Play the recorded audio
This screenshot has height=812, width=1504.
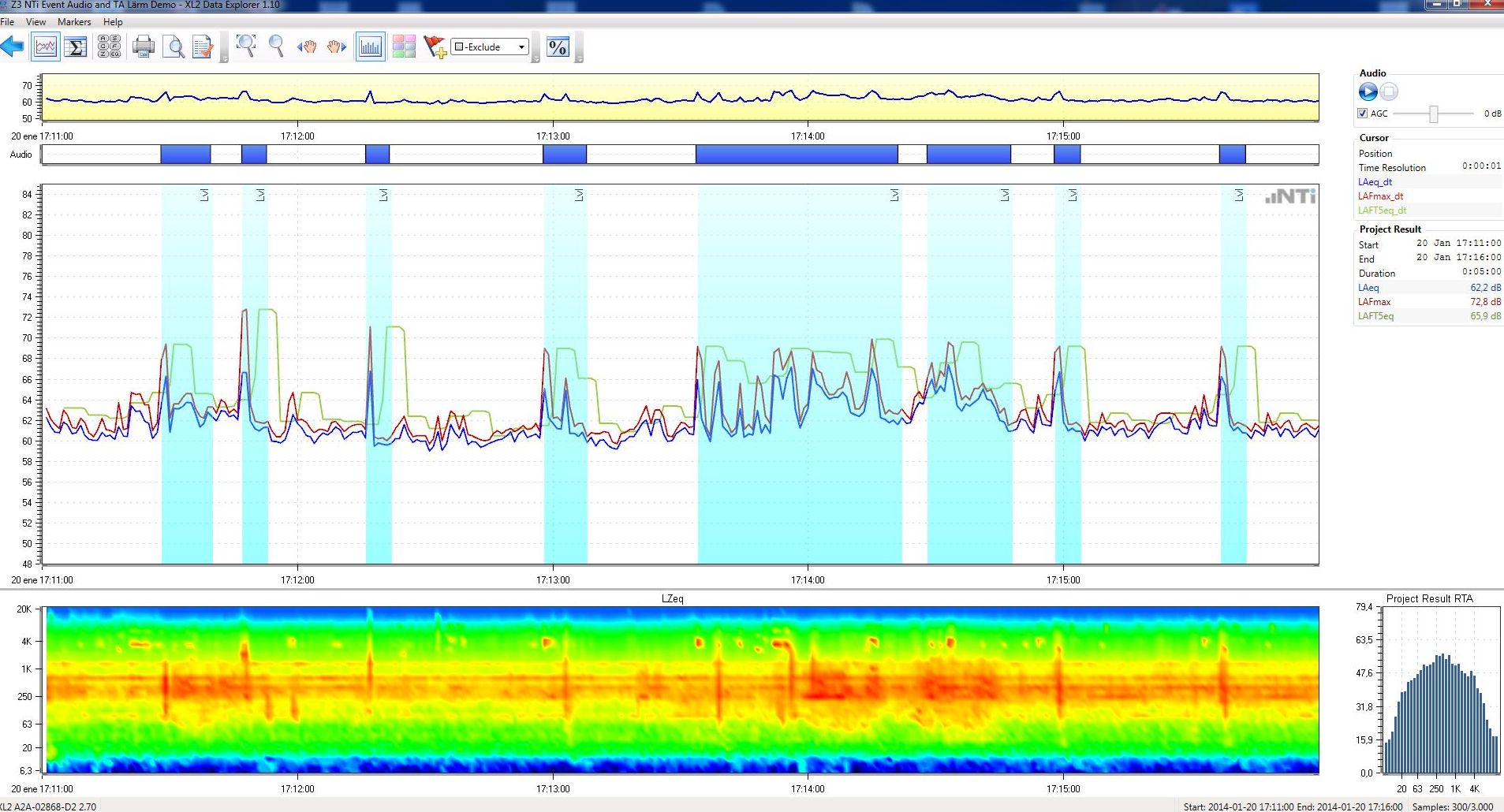click(x=1368, y=92)
